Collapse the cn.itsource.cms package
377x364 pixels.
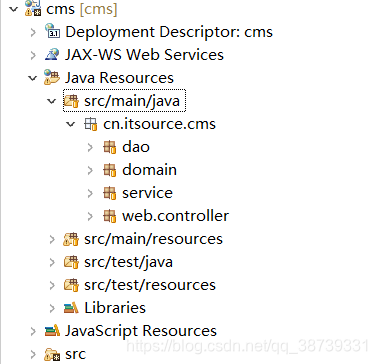[71, 124]
